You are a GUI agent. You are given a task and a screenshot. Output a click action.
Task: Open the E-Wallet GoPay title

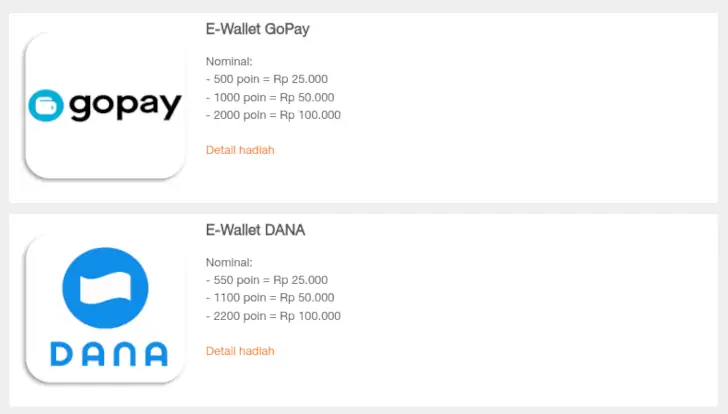pyautogui.click(x=257, y=29)
